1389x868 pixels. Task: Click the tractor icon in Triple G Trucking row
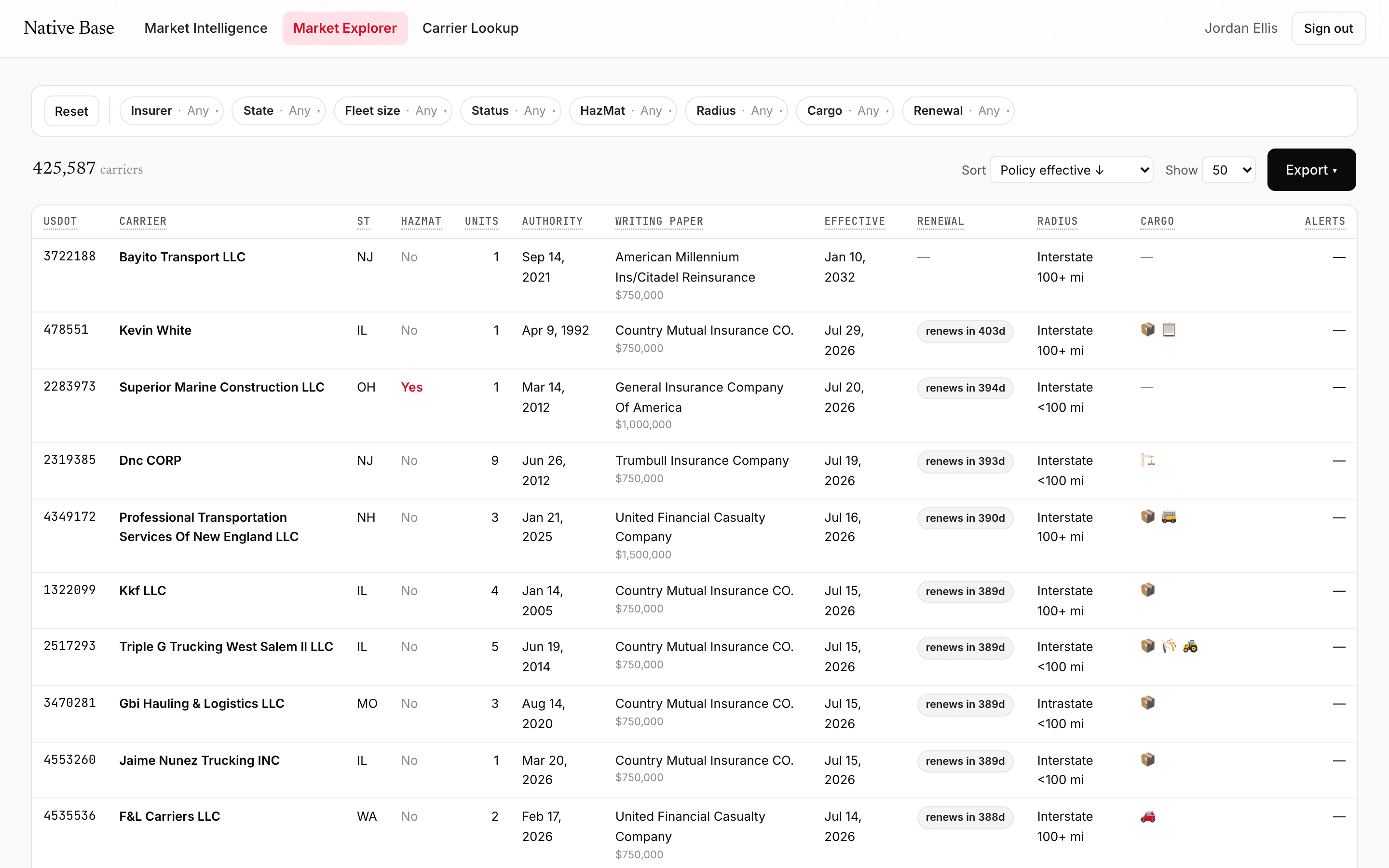(x=1190, y=646)
